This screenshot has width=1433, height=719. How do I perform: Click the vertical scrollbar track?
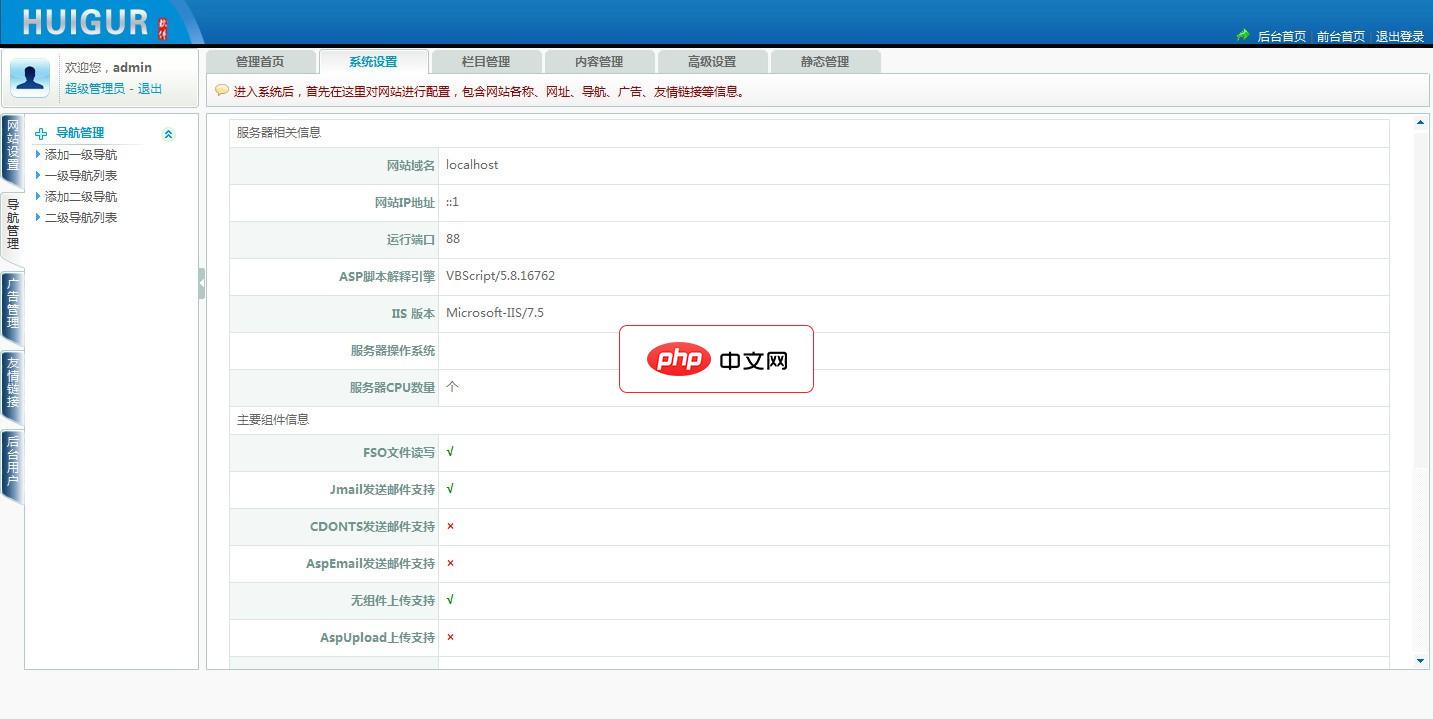[x=1420, y=391]
